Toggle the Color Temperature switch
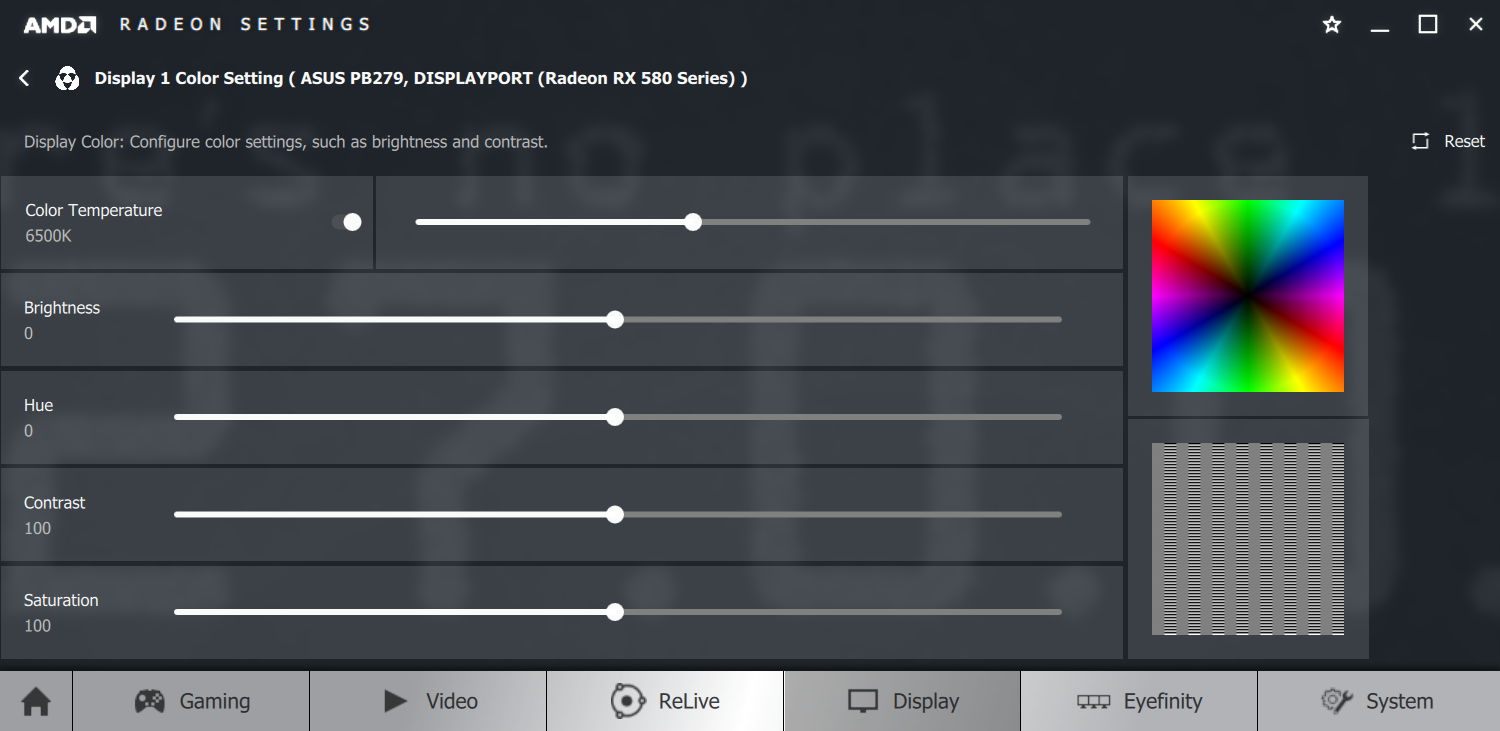Screen dimensions: 1500x731 347,222
